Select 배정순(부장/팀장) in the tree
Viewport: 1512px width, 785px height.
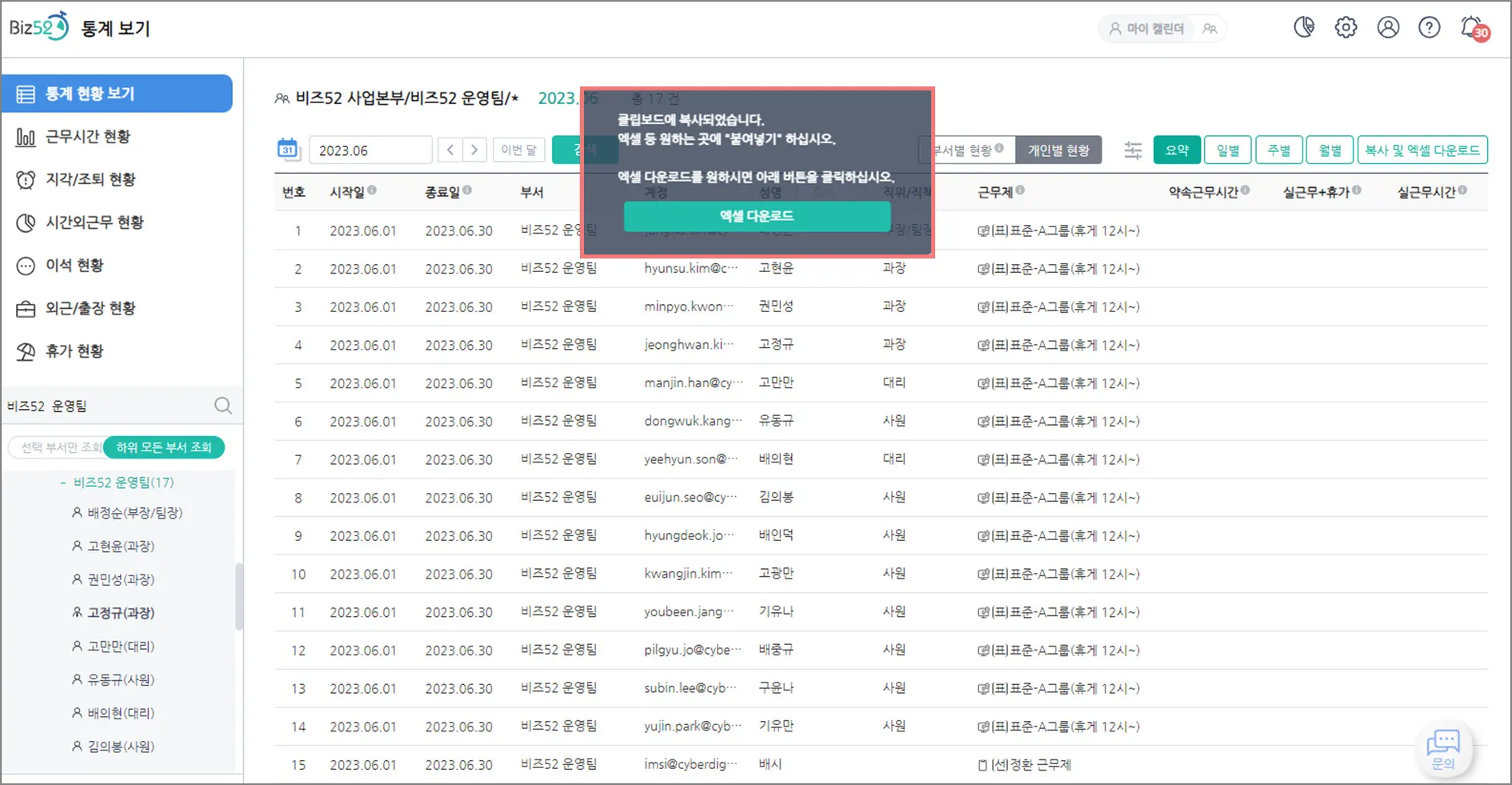coord(127,513)
